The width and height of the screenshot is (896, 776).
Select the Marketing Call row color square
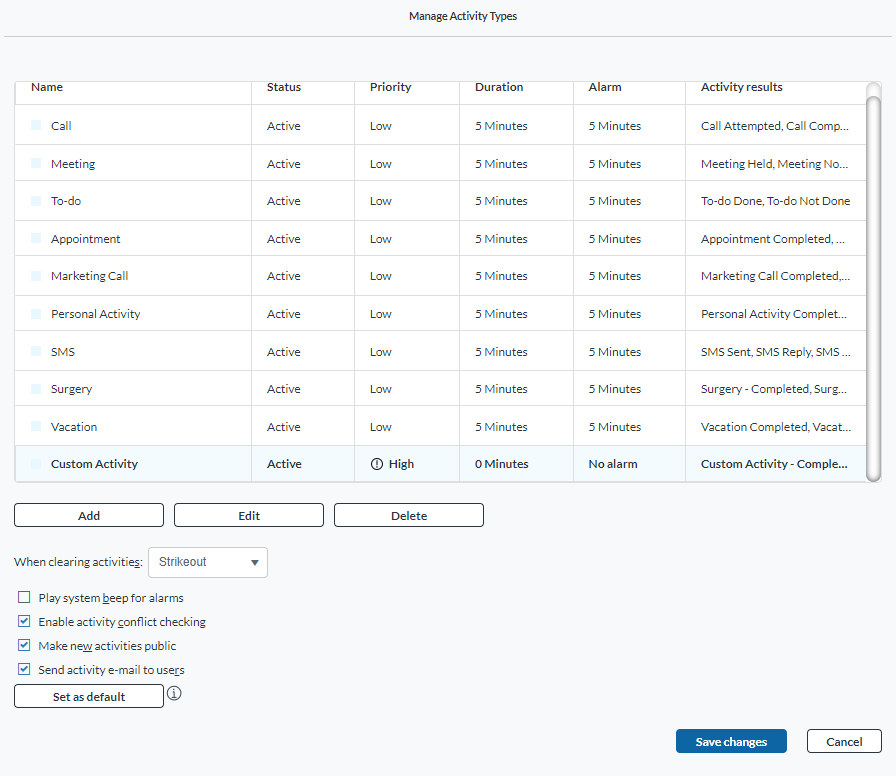coord(36,275)
